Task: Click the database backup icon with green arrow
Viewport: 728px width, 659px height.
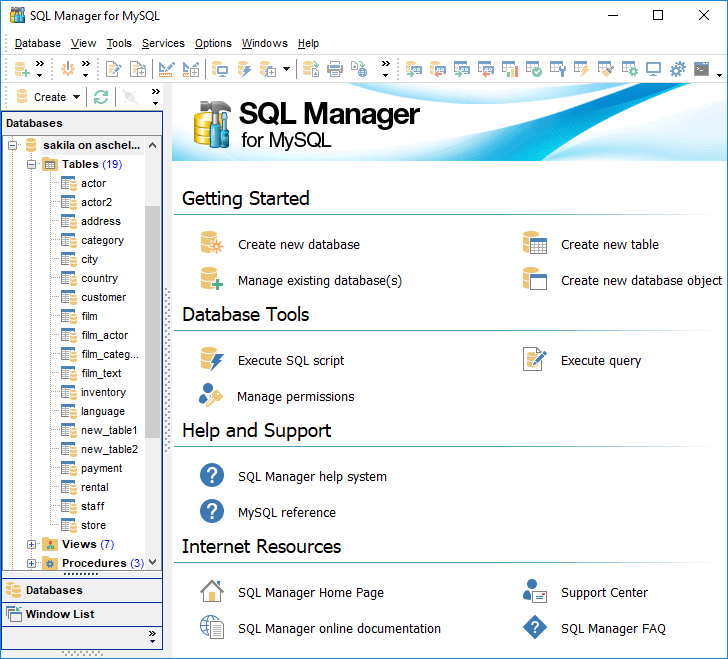Action: tap(413, 69)
